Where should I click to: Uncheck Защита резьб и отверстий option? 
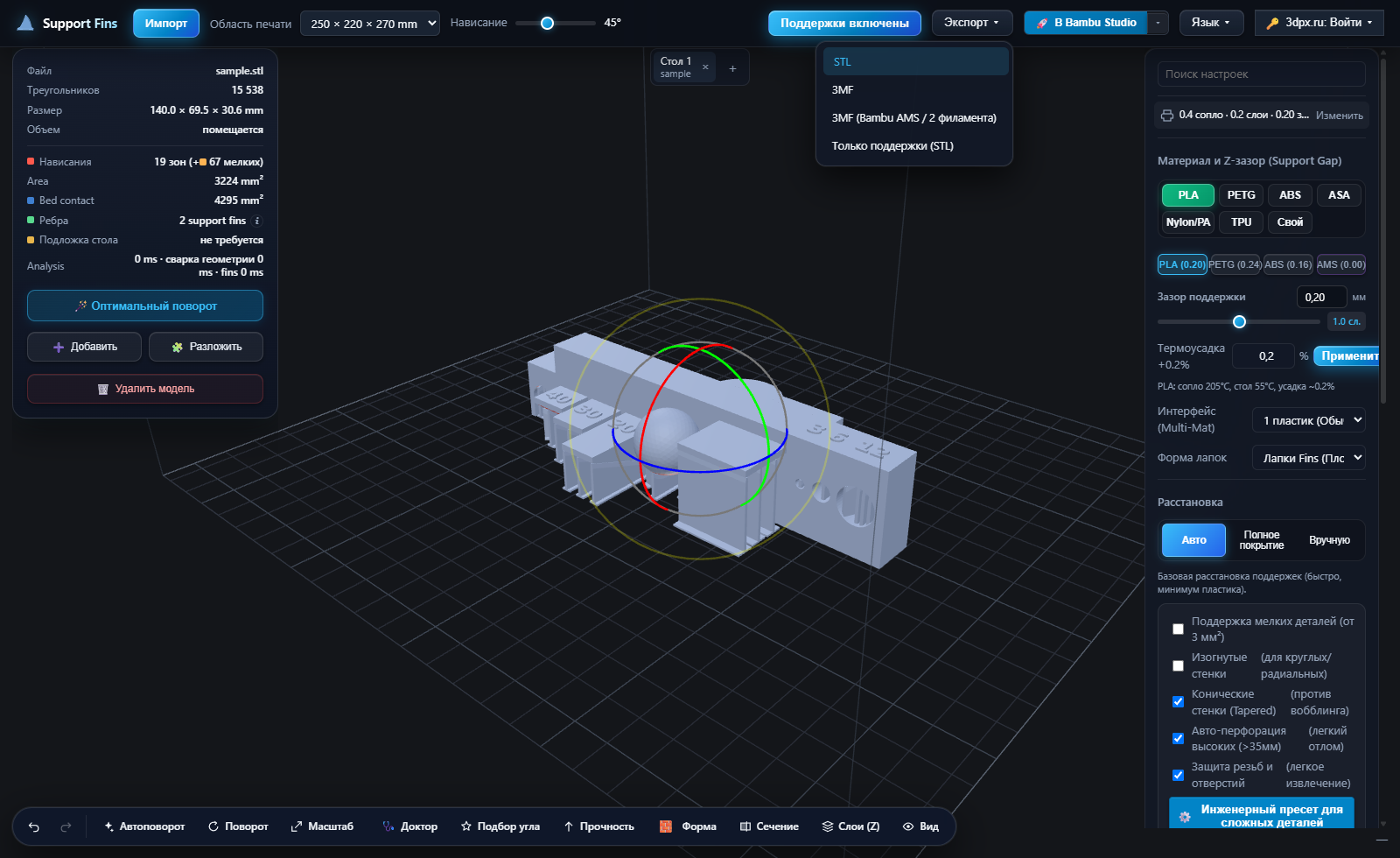pyautogui.click(x=1178, y=775)
